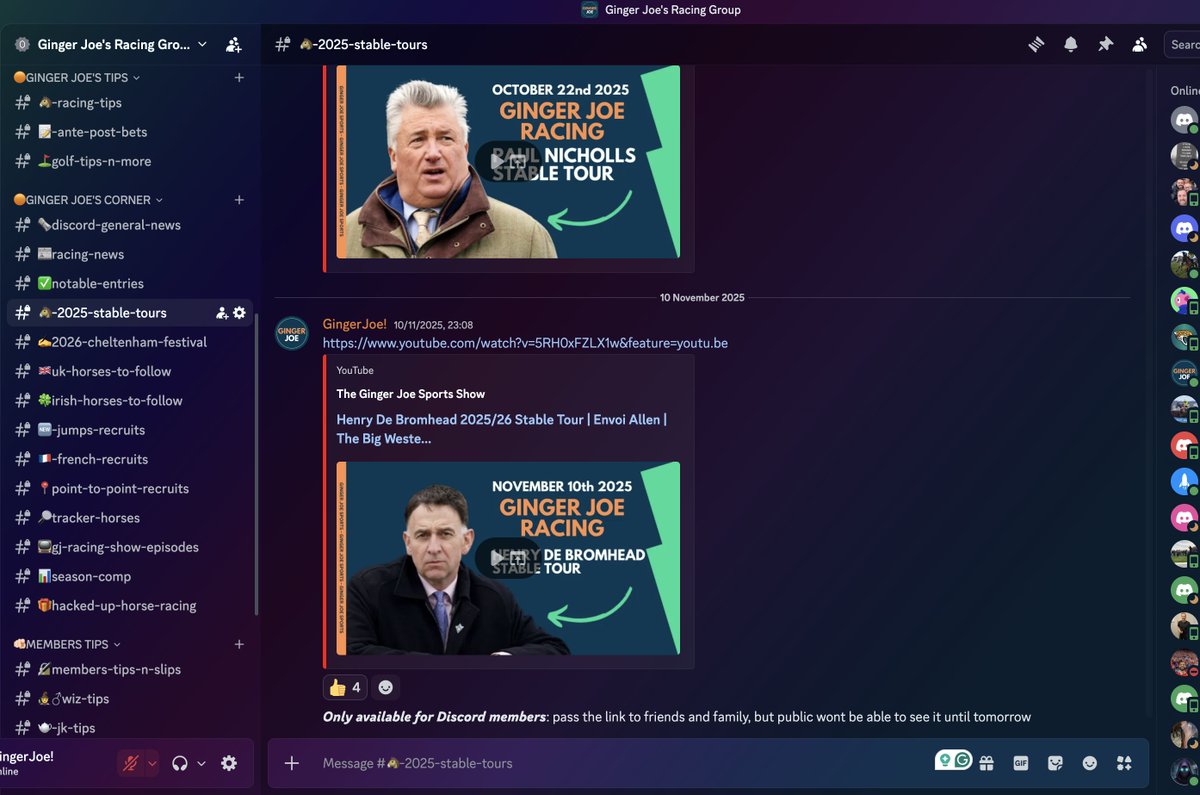This screenshot has width=1200, height=795.
Task: Toggle deafen headphones icon
Action: pos(180,763)
